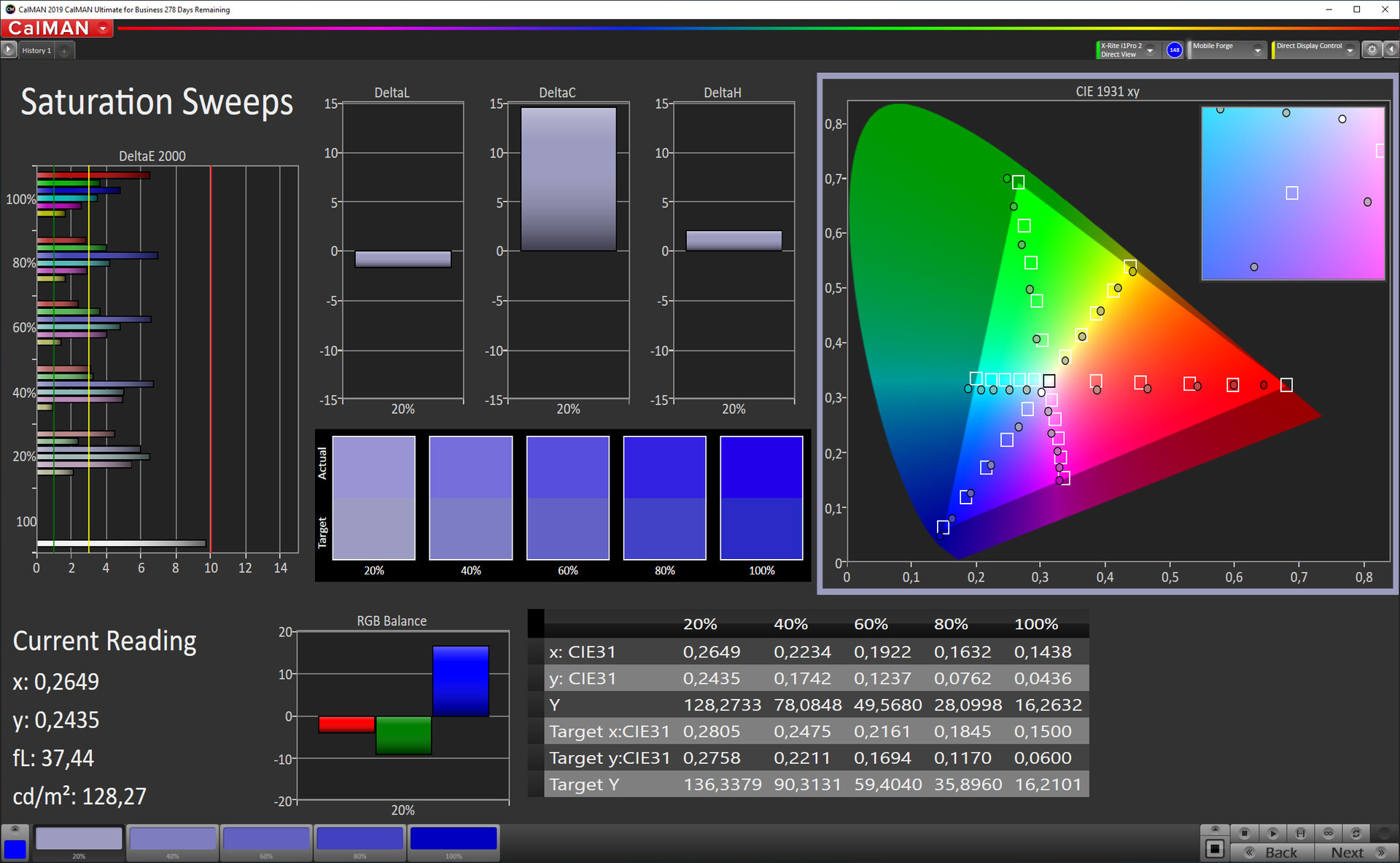The image size is (1400, 863).
Task: Open the settings gear icon
Action: click(1372, 50)
